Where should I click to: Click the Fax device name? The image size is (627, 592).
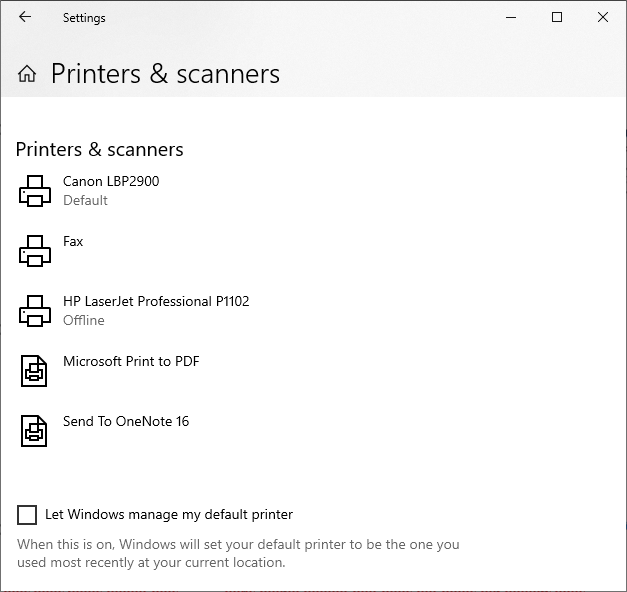[x=73, y=241]
